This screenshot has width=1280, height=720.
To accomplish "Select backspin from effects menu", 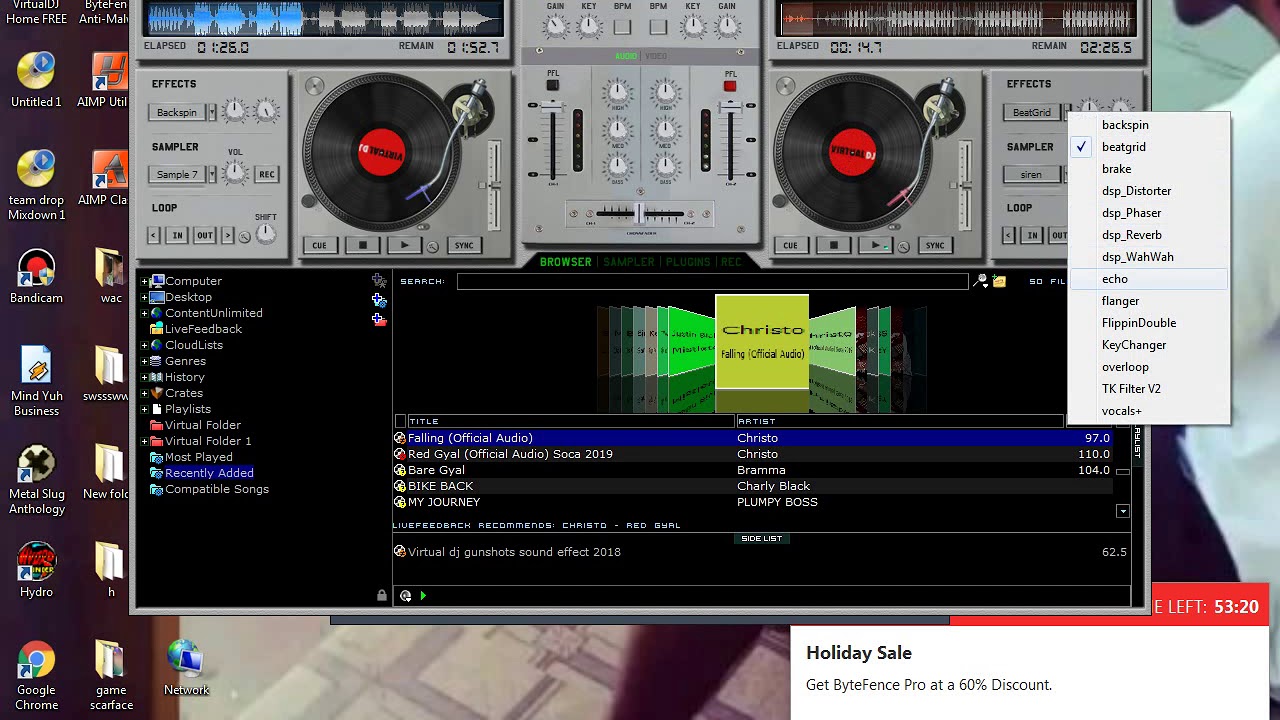I will pos(1149,125).
